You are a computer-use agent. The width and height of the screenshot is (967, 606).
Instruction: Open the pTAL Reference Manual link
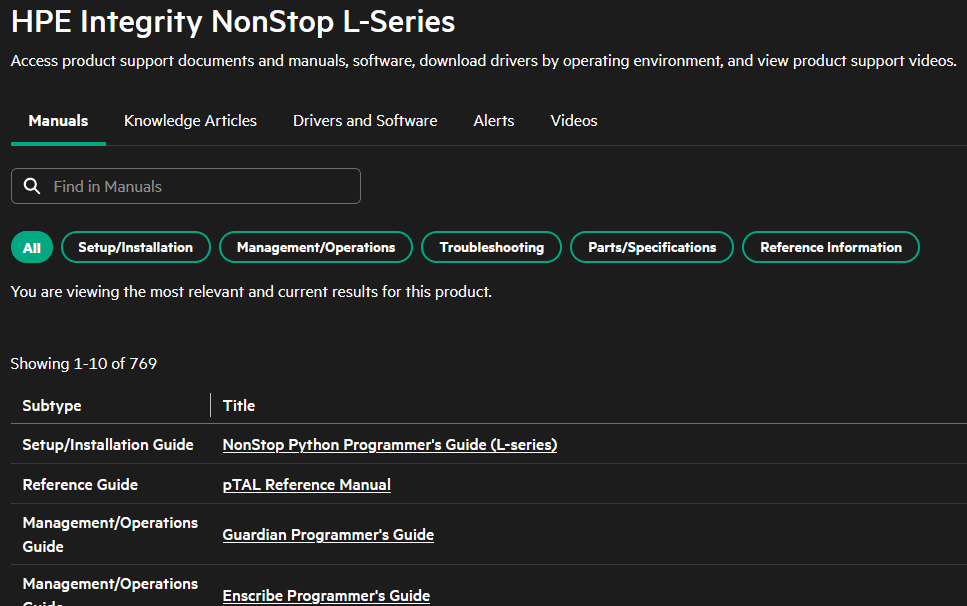click(x=307, y=485)
